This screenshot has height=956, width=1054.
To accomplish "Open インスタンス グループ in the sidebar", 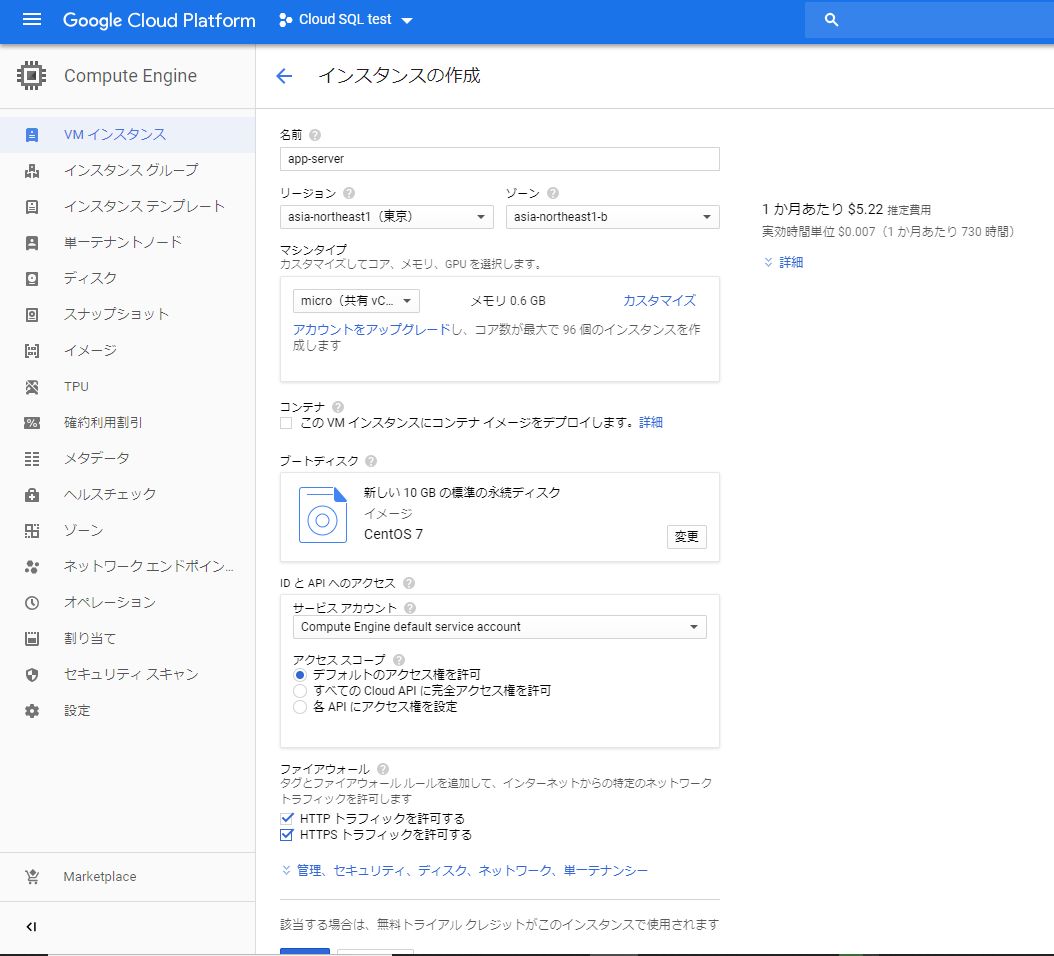I will click(x=130, y=170).
